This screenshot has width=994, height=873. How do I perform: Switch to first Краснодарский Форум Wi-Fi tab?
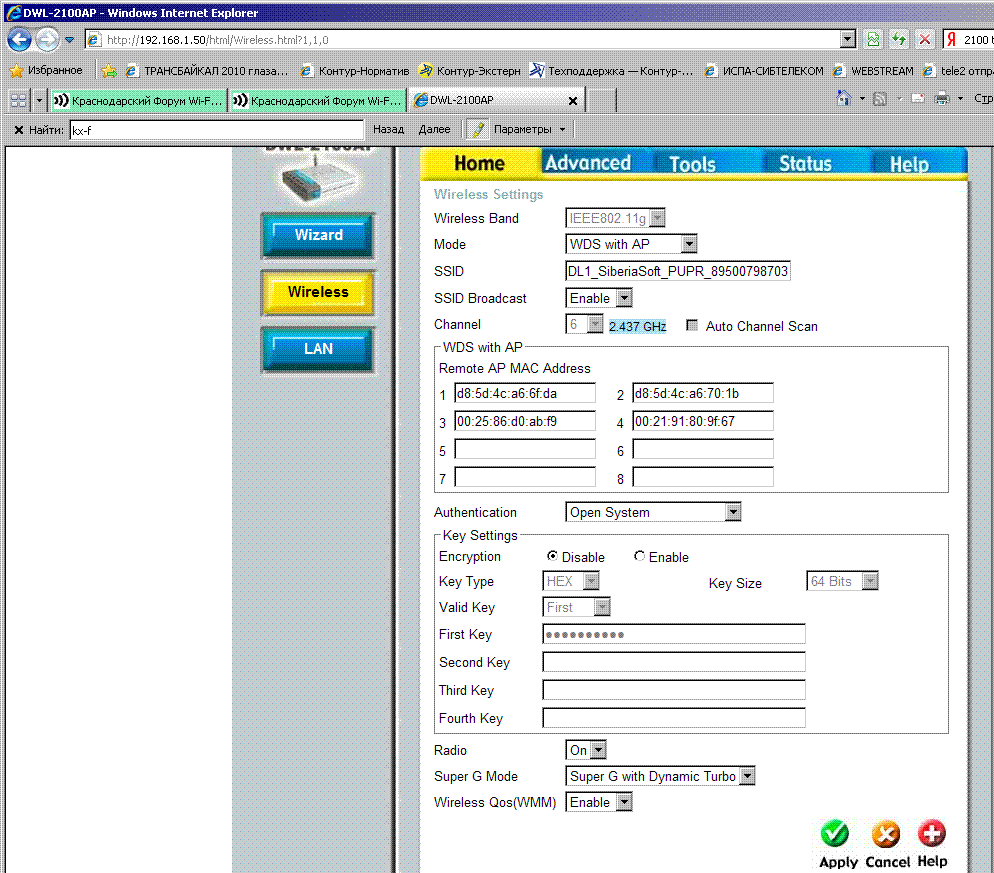[139, 101]
